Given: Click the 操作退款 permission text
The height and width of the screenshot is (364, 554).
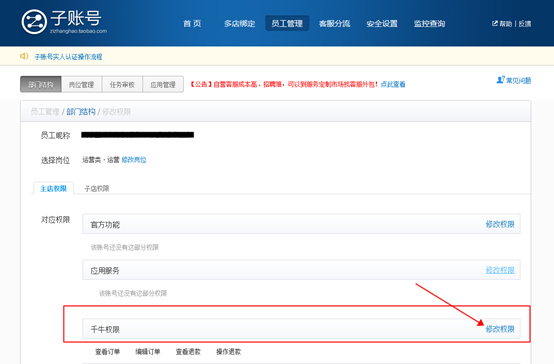Looking at the screenshot, I should coord(228,352).
